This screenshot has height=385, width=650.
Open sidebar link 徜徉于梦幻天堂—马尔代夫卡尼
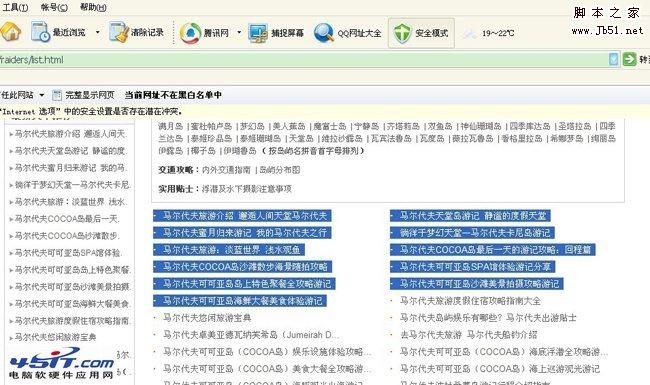73,185
